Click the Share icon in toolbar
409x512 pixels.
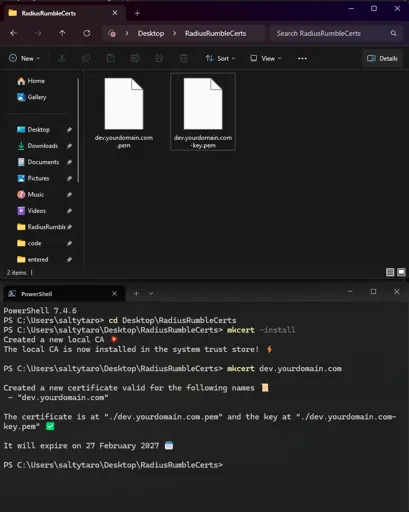[x=159, y=58]
